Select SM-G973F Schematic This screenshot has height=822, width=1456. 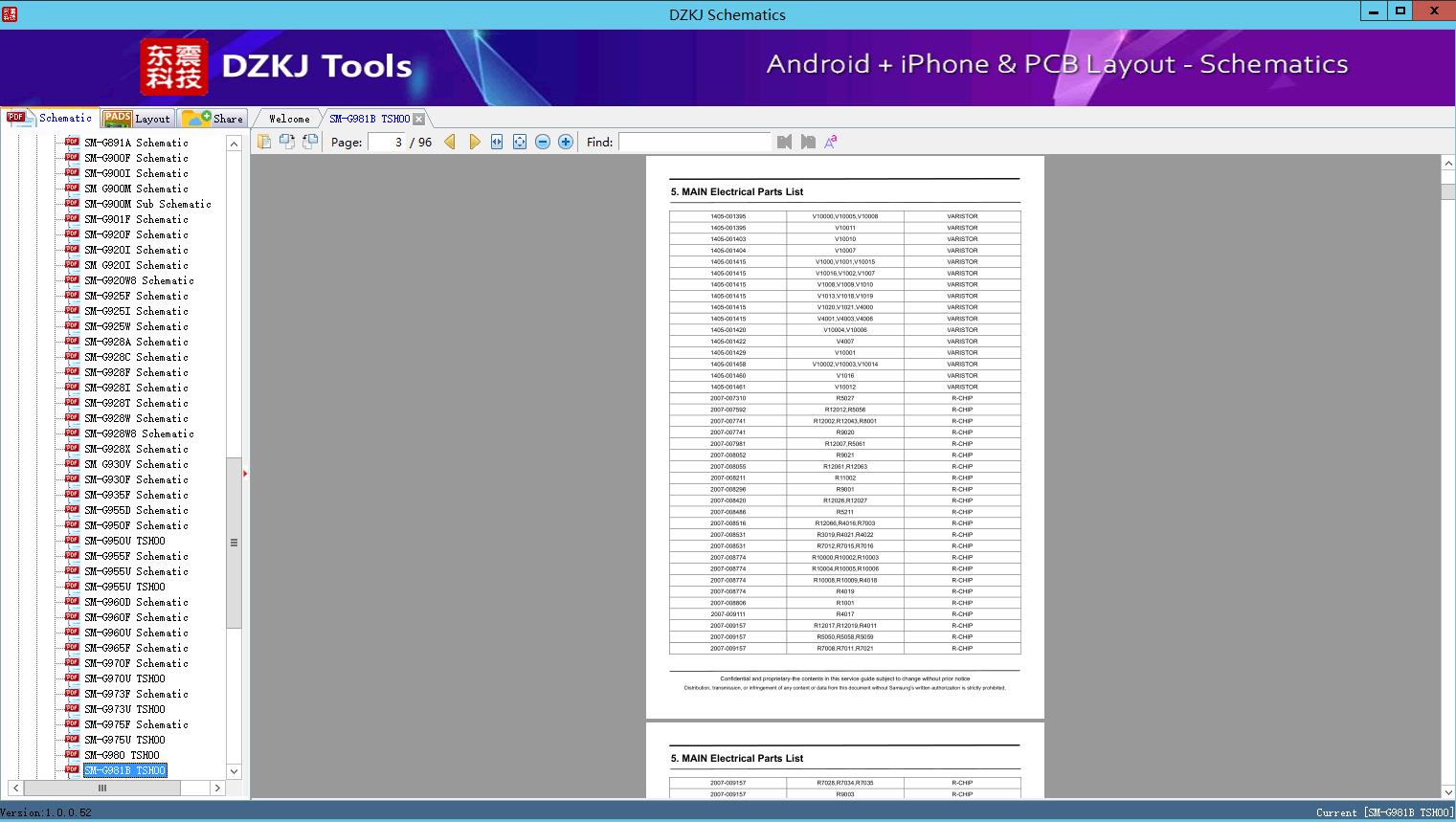point(136,694)
